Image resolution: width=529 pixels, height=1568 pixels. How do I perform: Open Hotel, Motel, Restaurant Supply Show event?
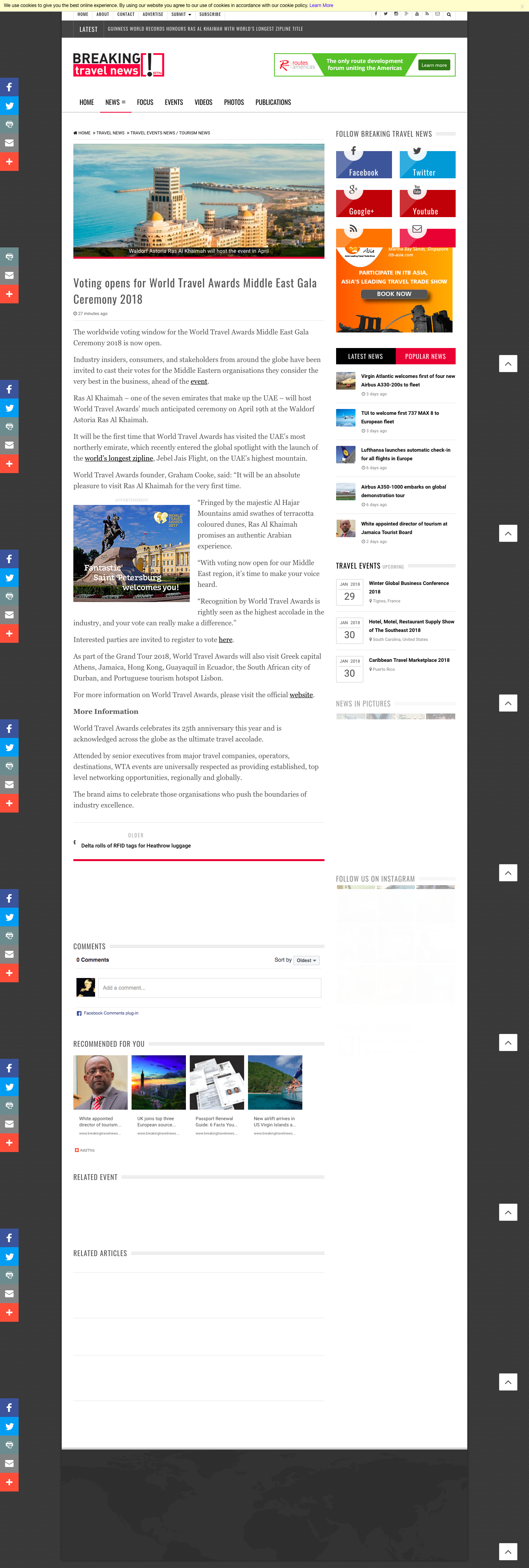pos(412,626)
